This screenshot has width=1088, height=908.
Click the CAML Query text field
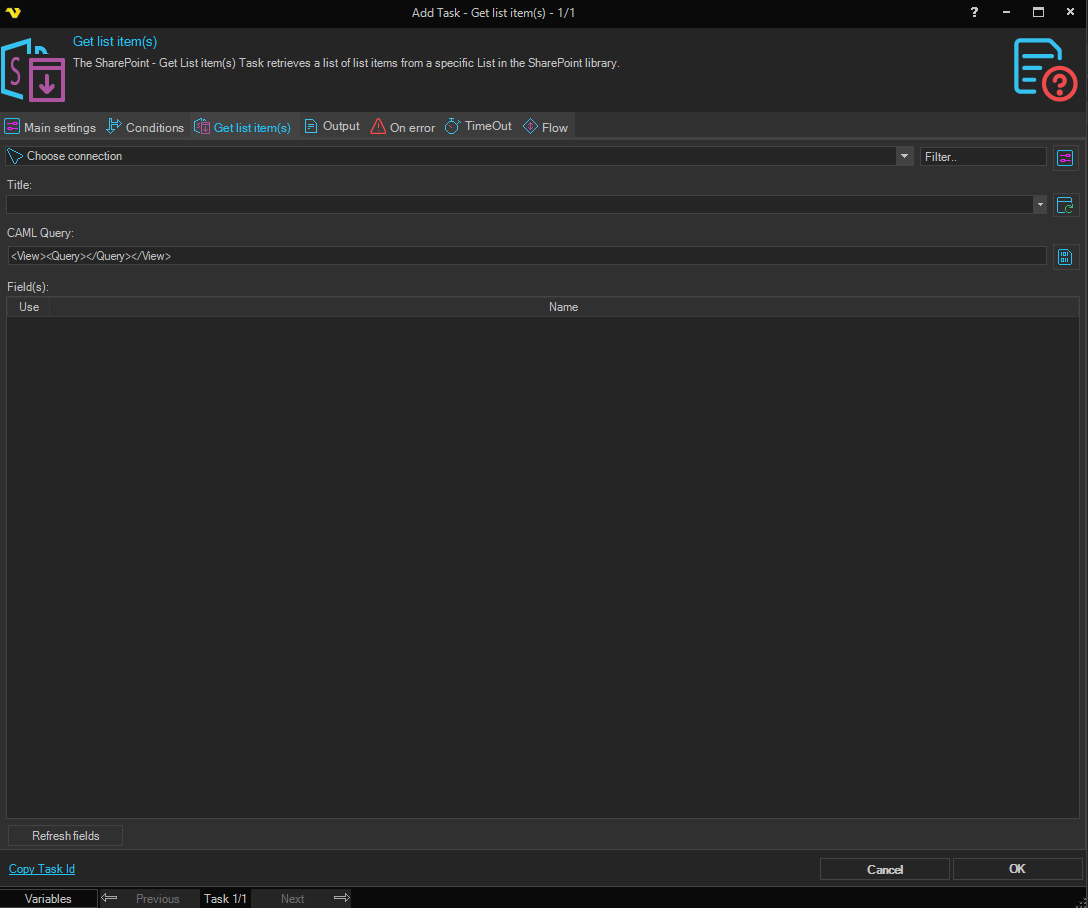525,256
